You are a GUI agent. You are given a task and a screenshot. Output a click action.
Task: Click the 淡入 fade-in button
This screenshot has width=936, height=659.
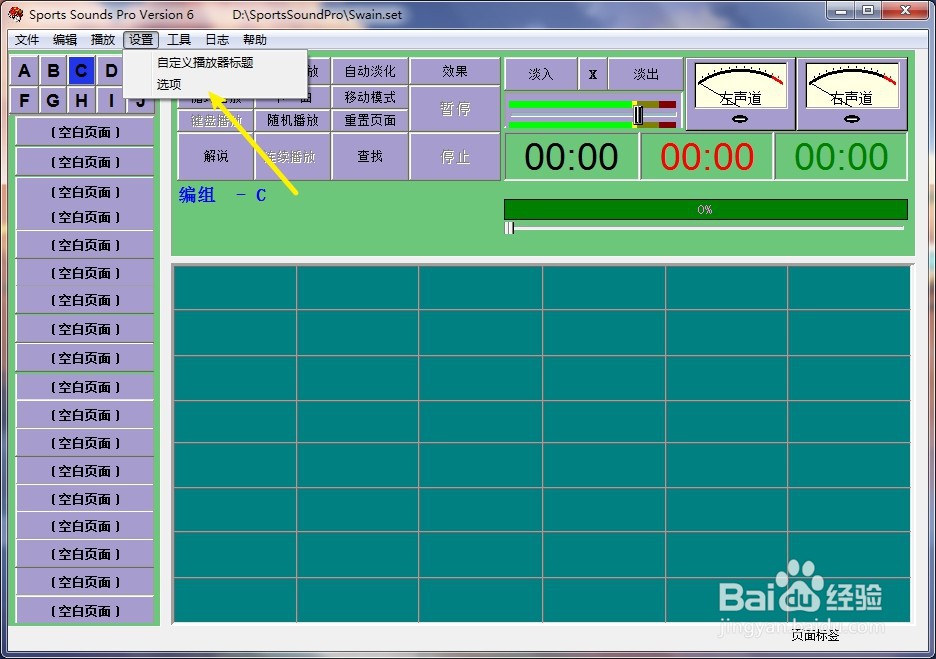(541, 74)
